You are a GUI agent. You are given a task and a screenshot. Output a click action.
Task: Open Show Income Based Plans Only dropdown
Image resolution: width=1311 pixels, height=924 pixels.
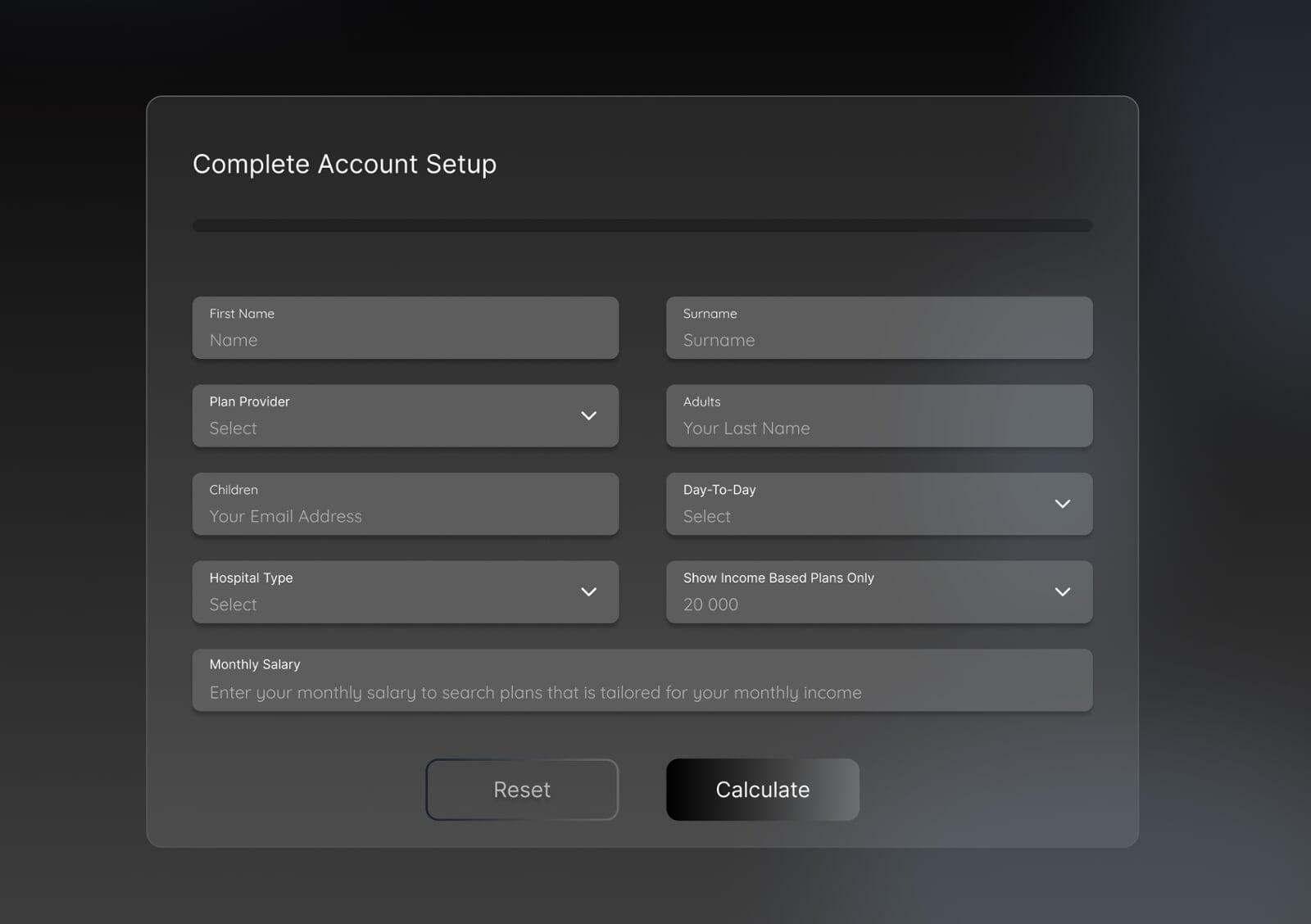tap(860, 592)
